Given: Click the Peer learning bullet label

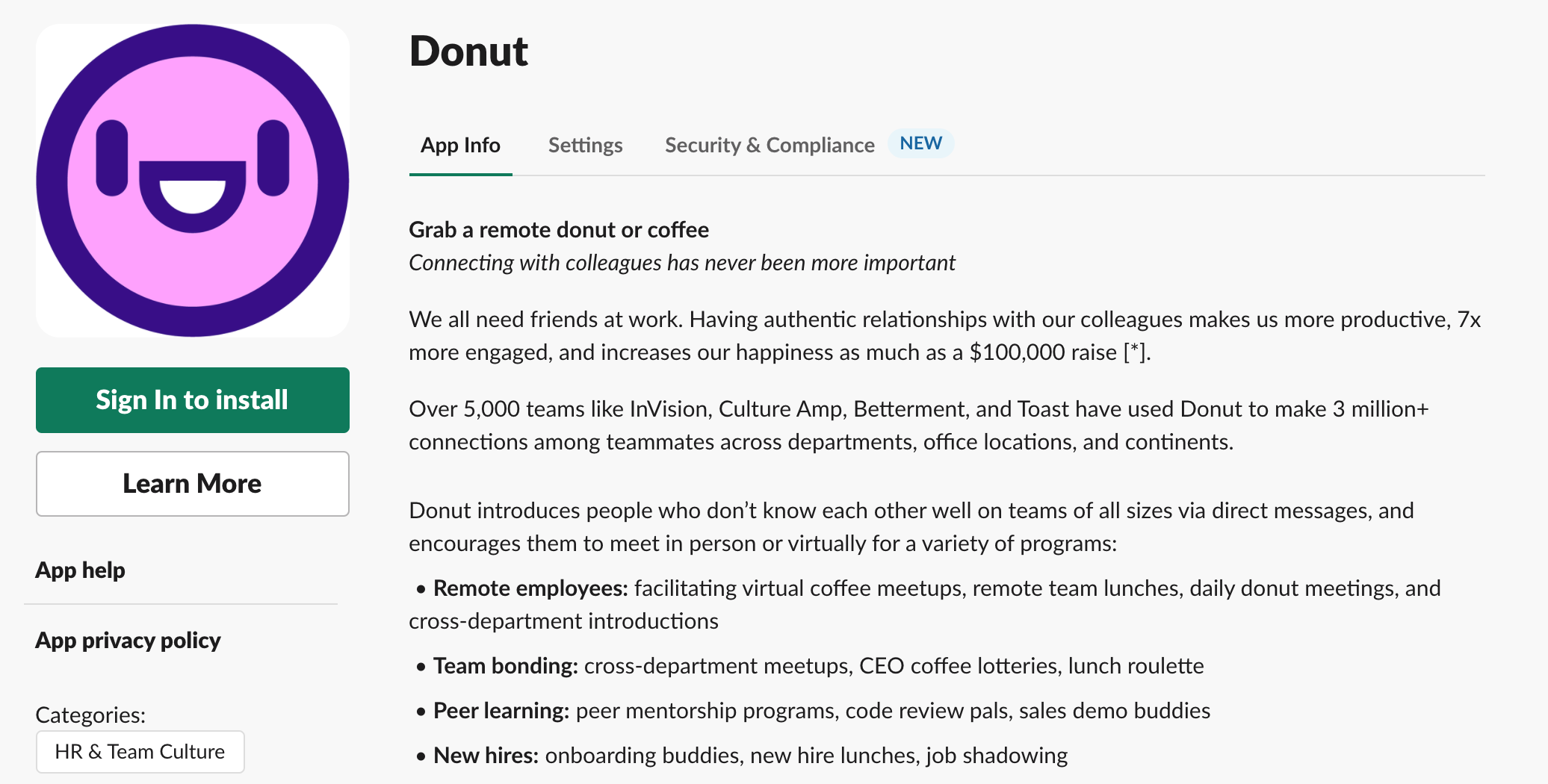Looking at the screenshot, I should pyautogui.click(x=501, y=711).
